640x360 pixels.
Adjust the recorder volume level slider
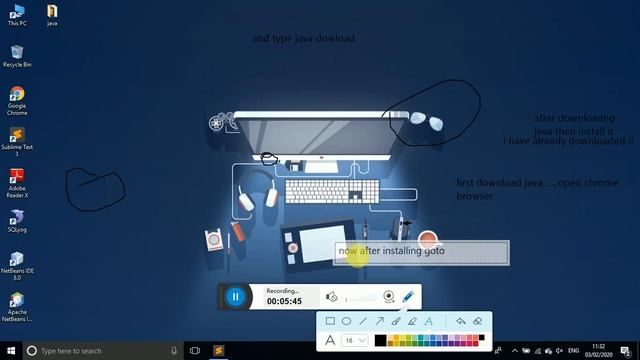[361, 299]
